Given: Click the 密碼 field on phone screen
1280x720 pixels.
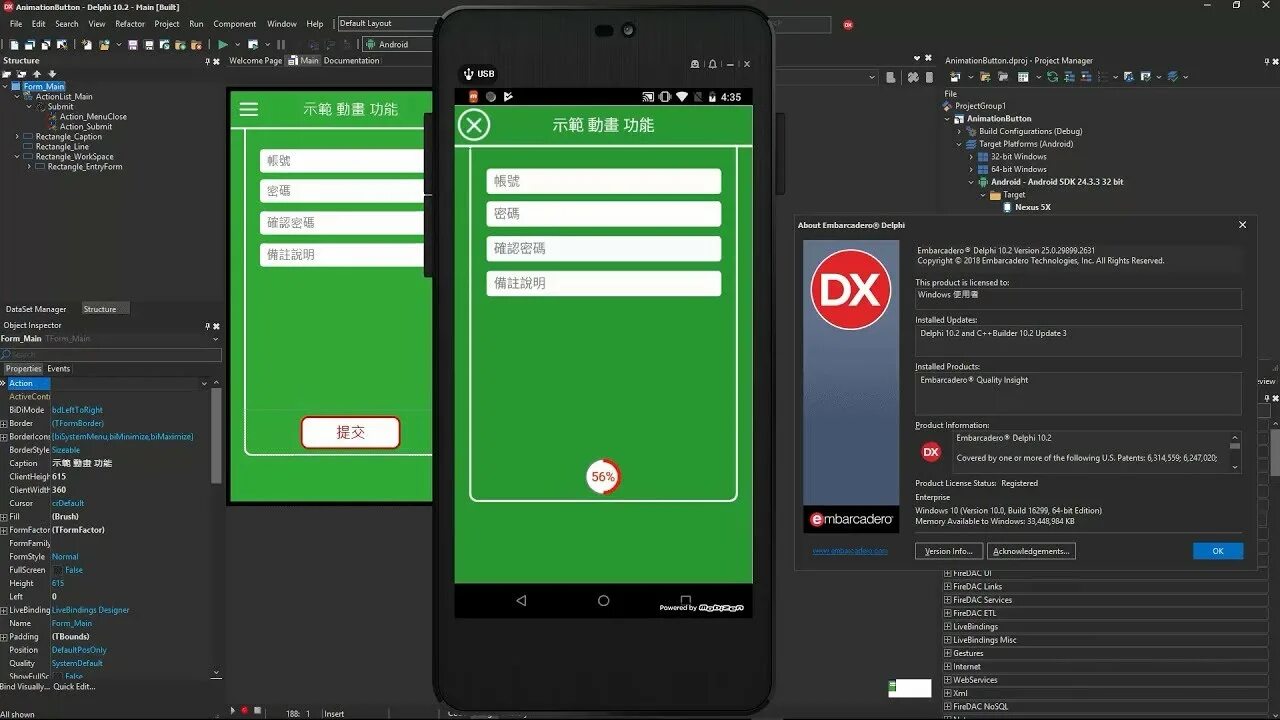Looking at the screenshot, I should pos(604,214).
